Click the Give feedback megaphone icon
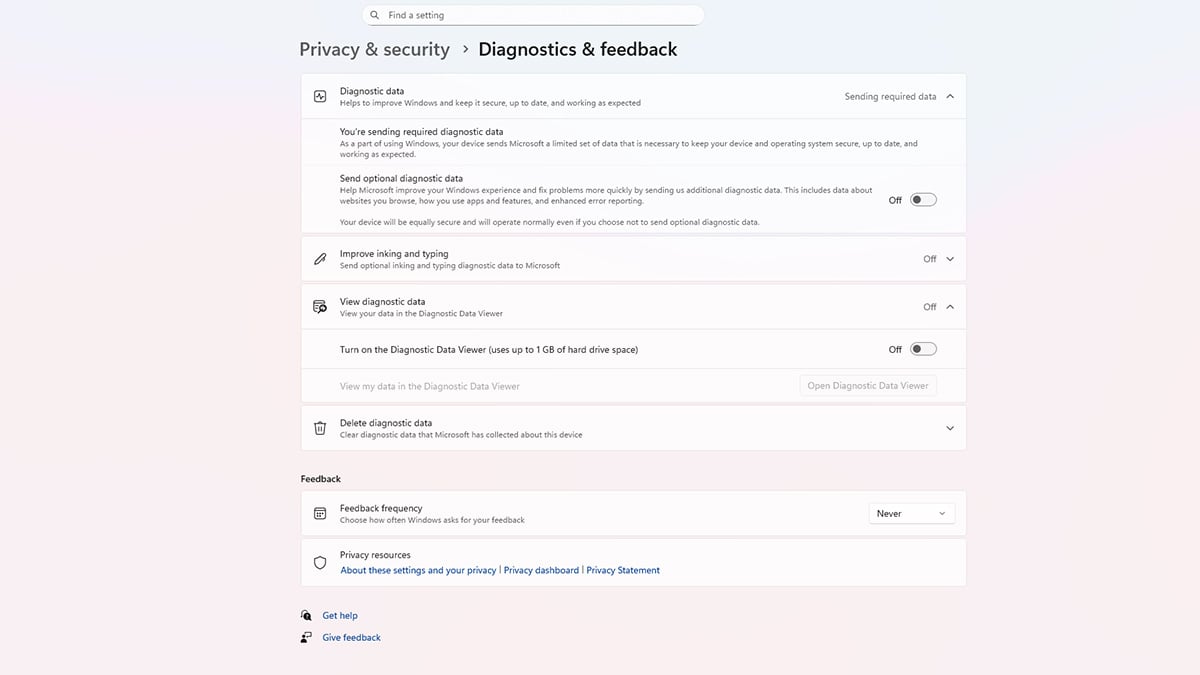The image size is (1200, 675). click(305, 637)
